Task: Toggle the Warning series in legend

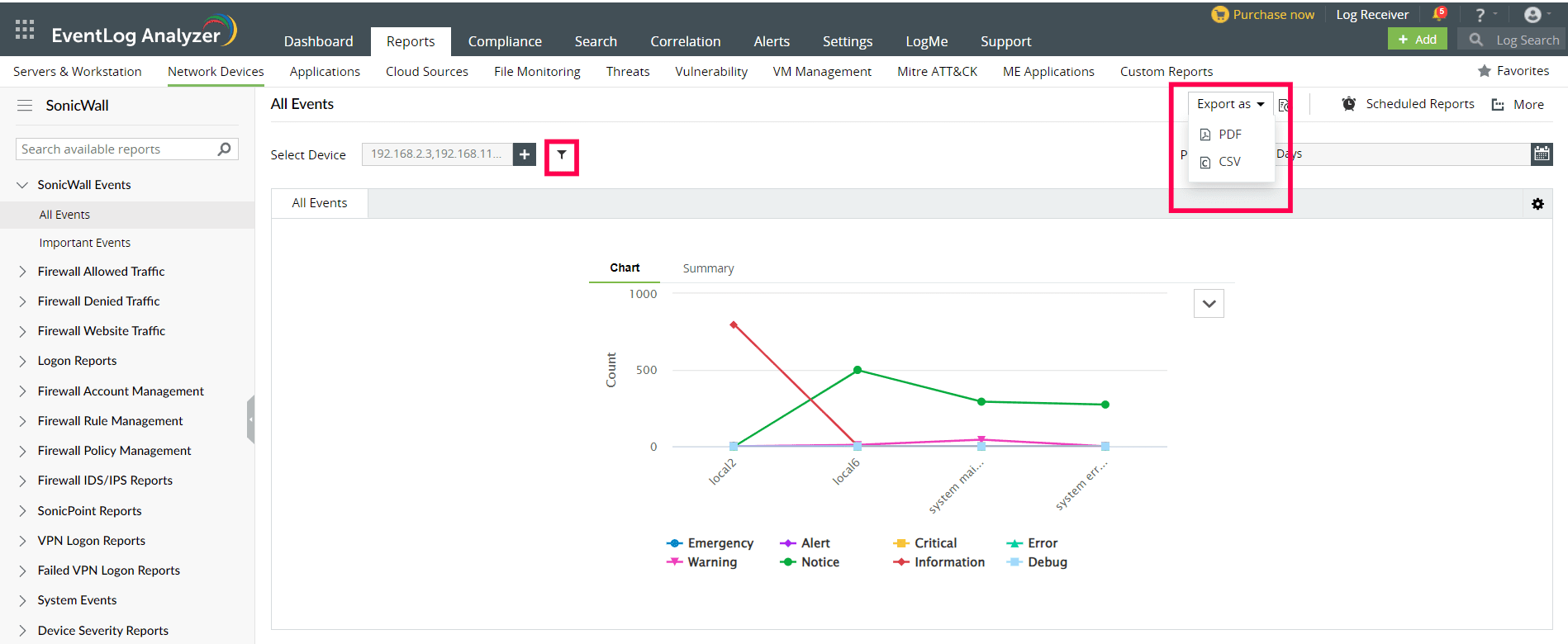Action: (x=702, y=562)
